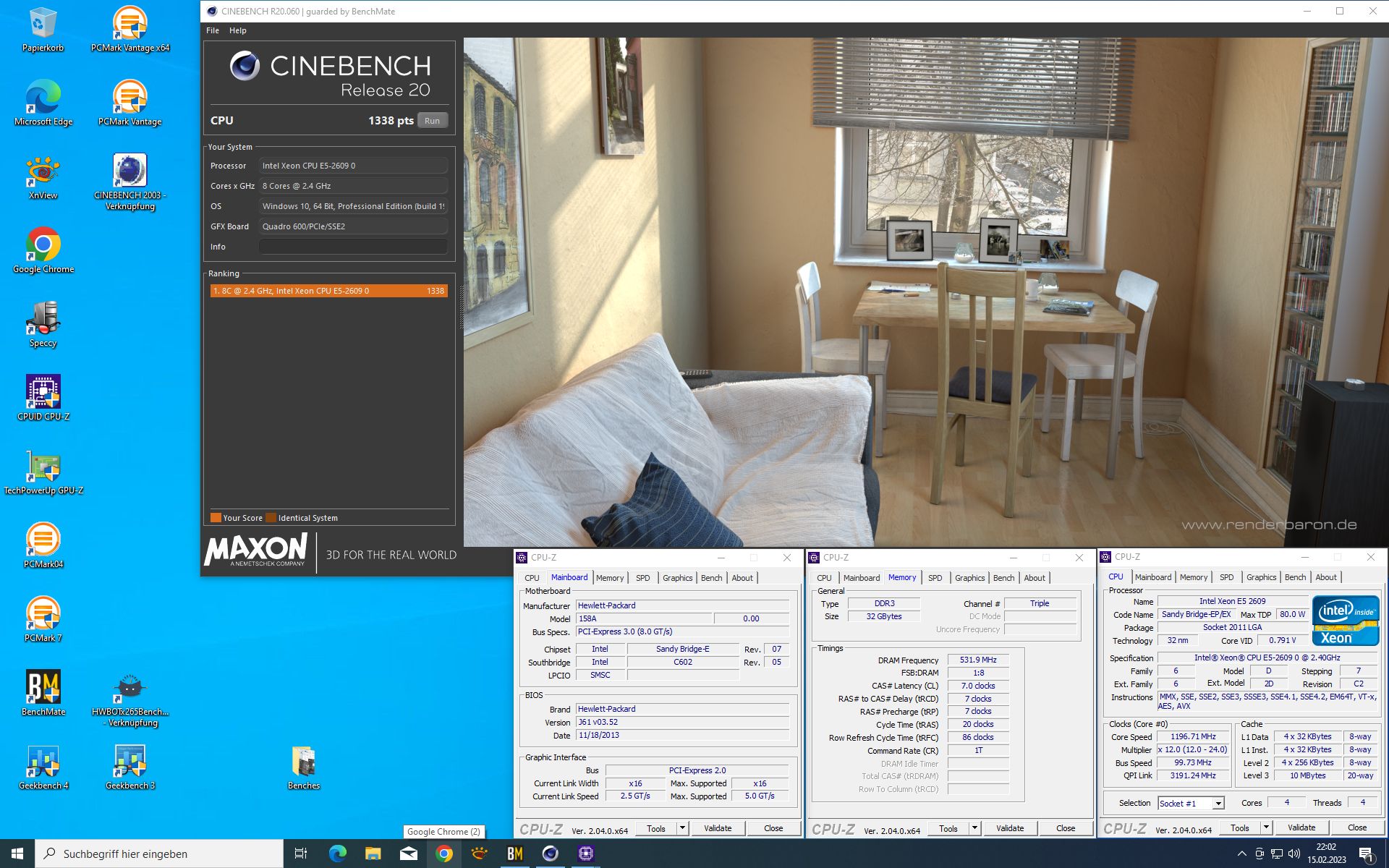Click the Identical System color swatch
Image resolution: width=1389 pixels, height=868 pixels.
click(271, 518)
